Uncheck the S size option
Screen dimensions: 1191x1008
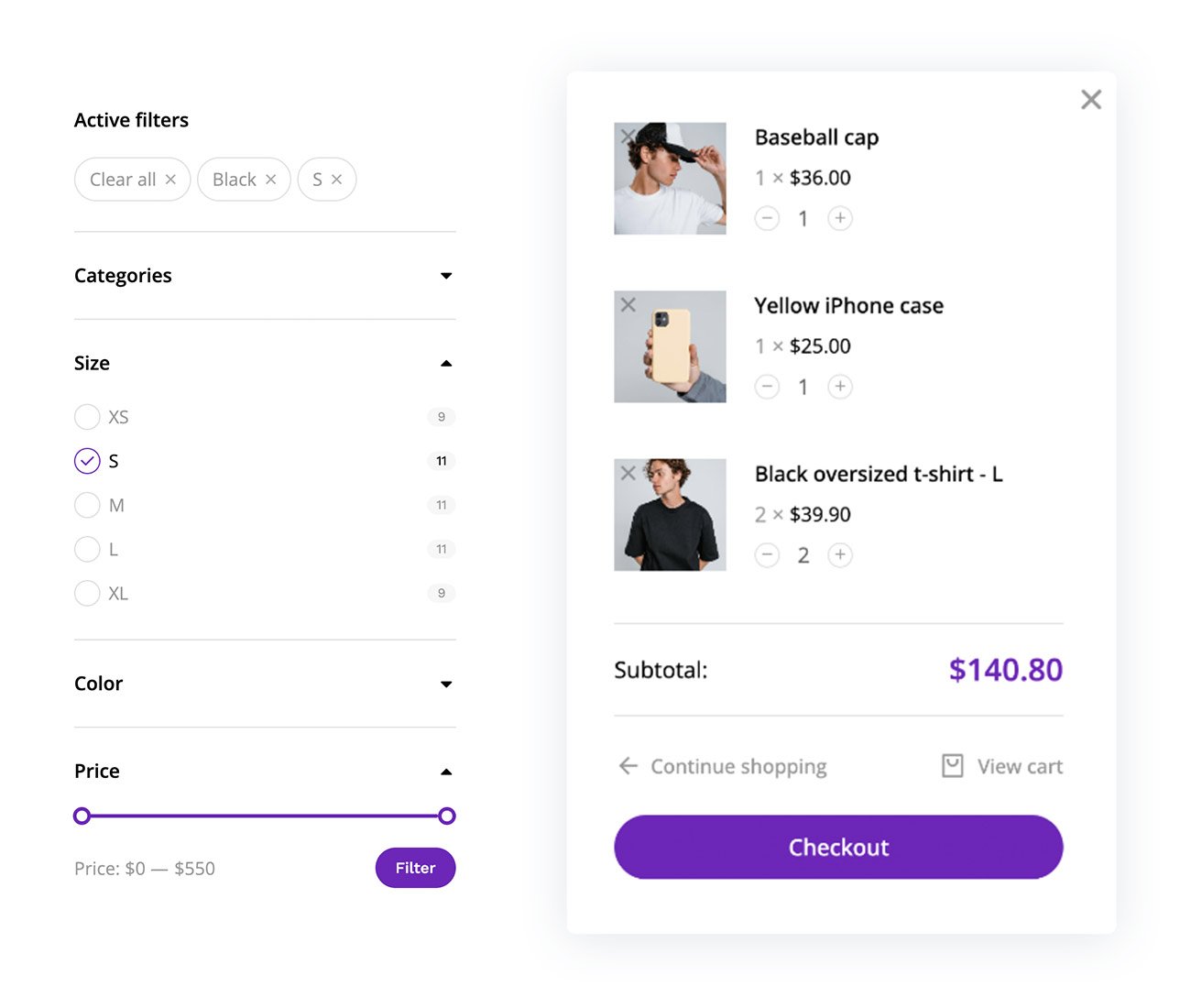[87, 461]
